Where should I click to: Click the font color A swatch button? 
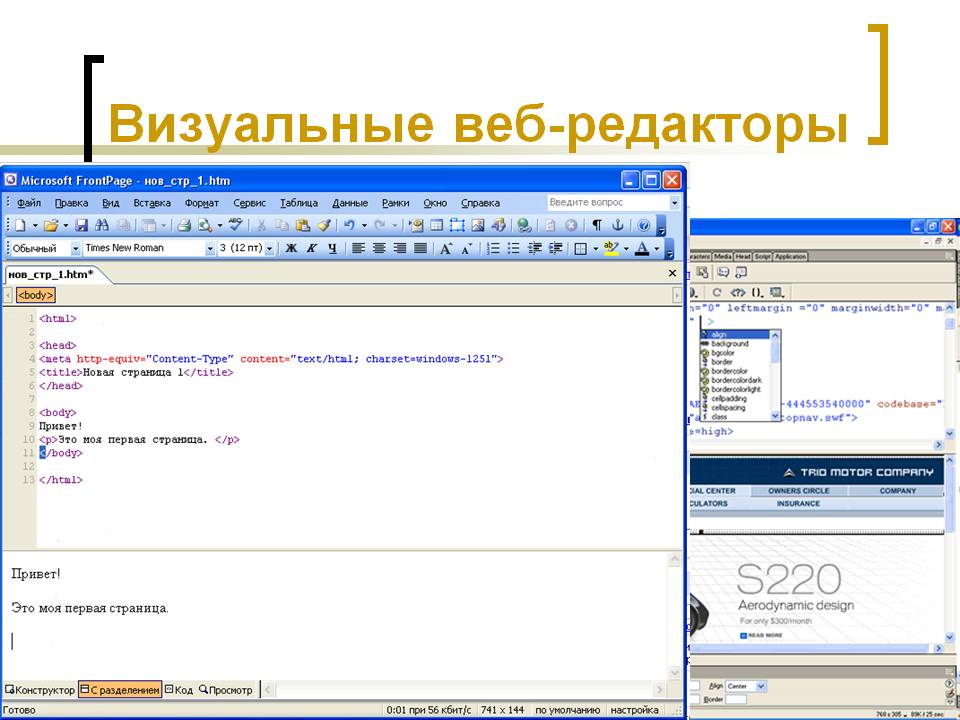[x=642, y=249]
